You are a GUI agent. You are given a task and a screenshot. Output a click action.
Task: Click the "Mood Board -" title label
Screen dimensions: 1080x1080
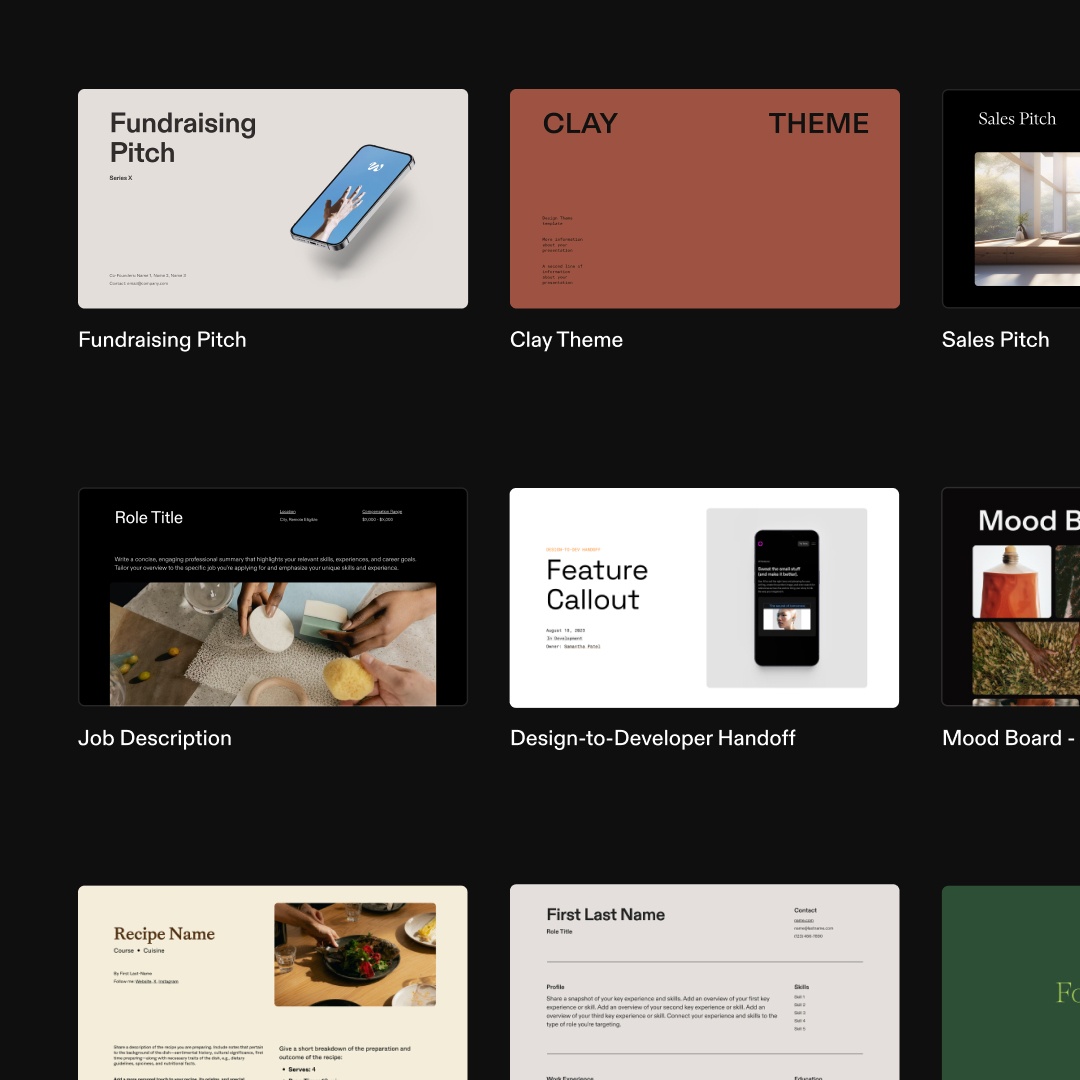(x=1008, y=738)
